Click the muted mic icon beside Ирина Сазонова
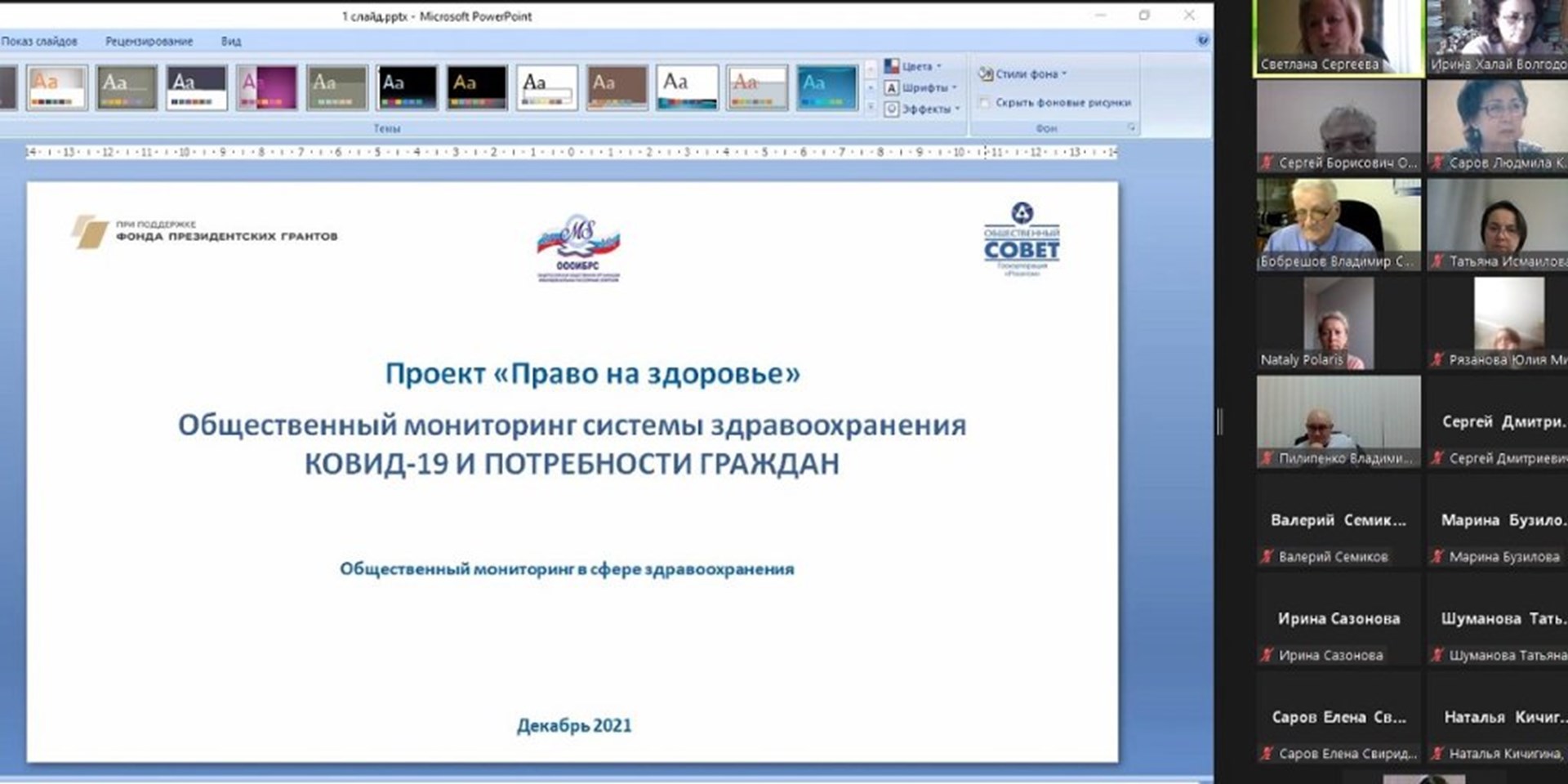Image resolution: width=1568 pixels, height=784 pixels. (1267, 655)
